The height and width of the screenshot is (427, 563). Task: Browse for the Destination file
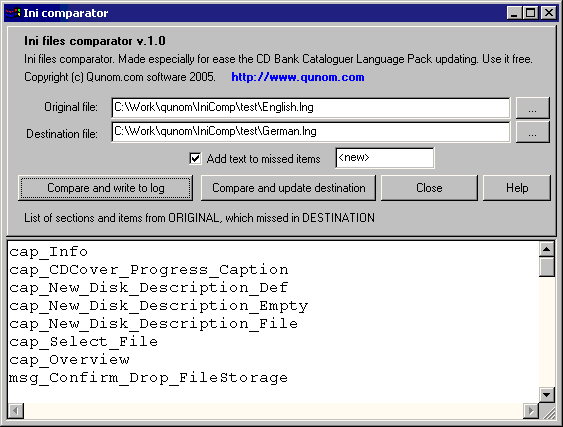[x=532, y=132]
